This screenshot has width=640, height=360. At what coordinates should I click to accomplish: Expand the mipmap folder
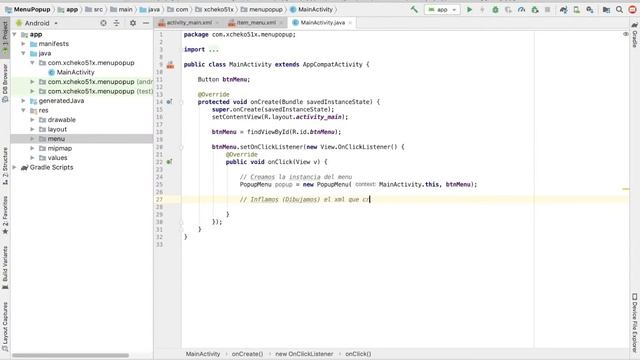point(32,148)
